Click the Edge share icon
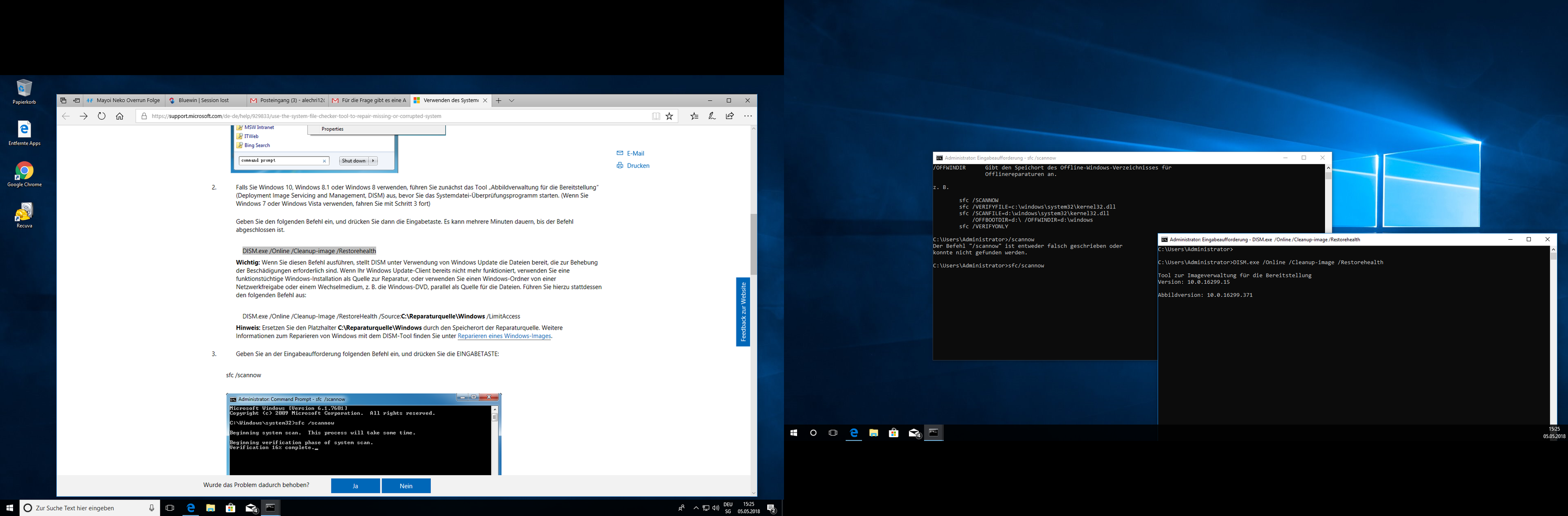This screenshot has height=516, width=1568. 730,116
